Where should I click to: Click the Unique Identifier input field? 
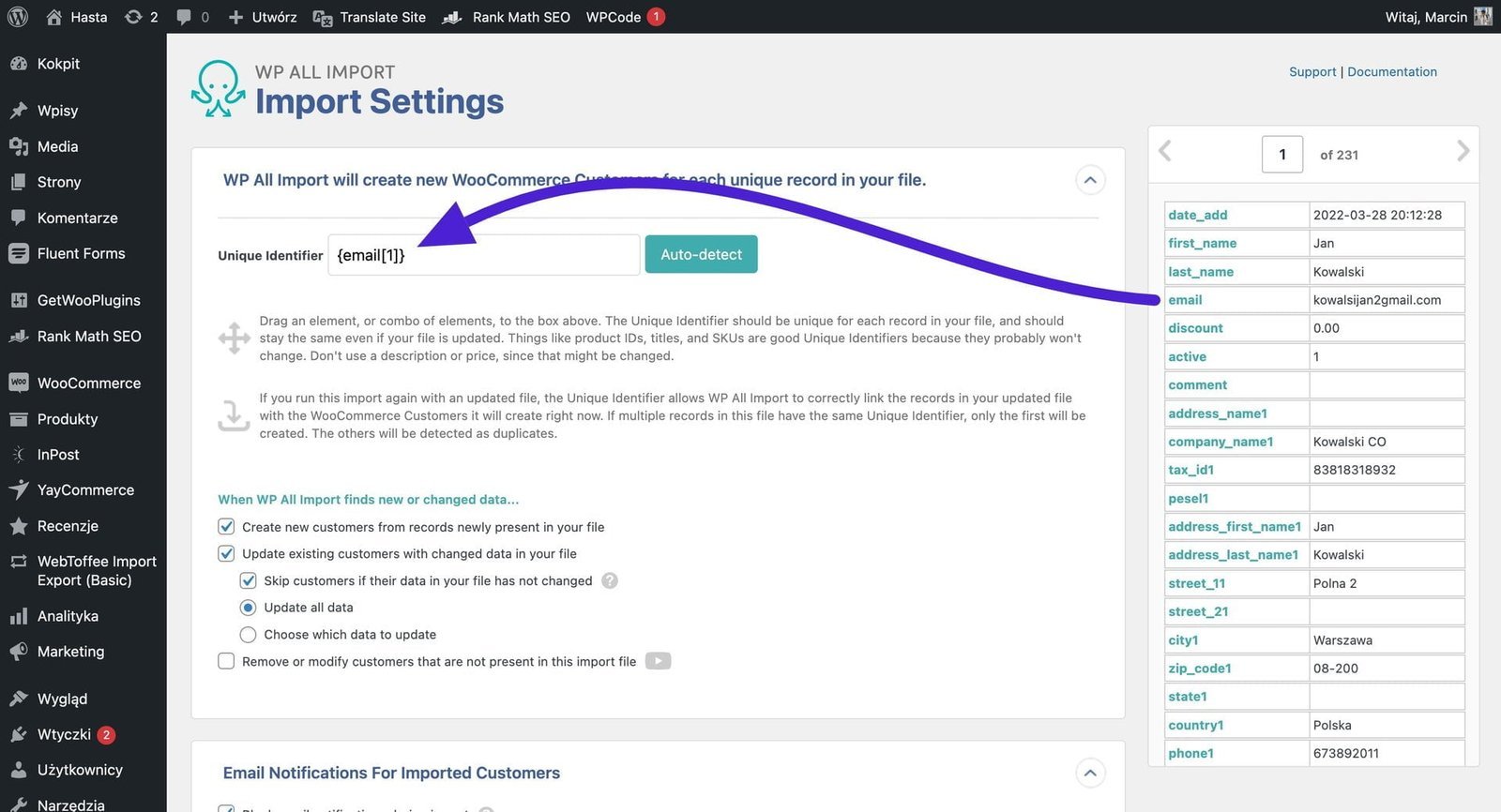(x=483, y=255)
